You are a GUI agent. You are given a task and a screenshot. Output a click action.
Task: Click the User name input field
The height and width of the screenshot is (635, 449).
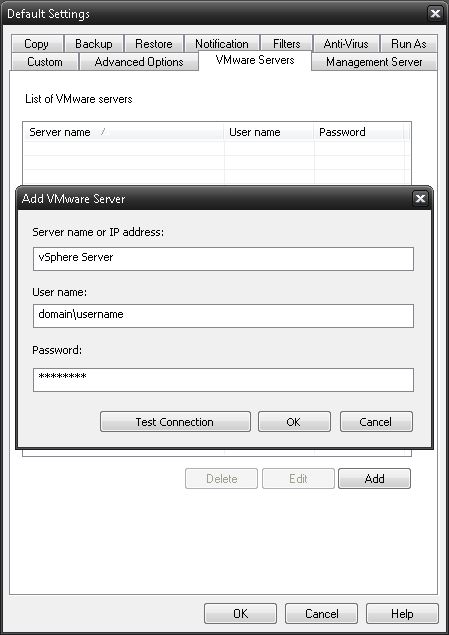tap(223, 316)
